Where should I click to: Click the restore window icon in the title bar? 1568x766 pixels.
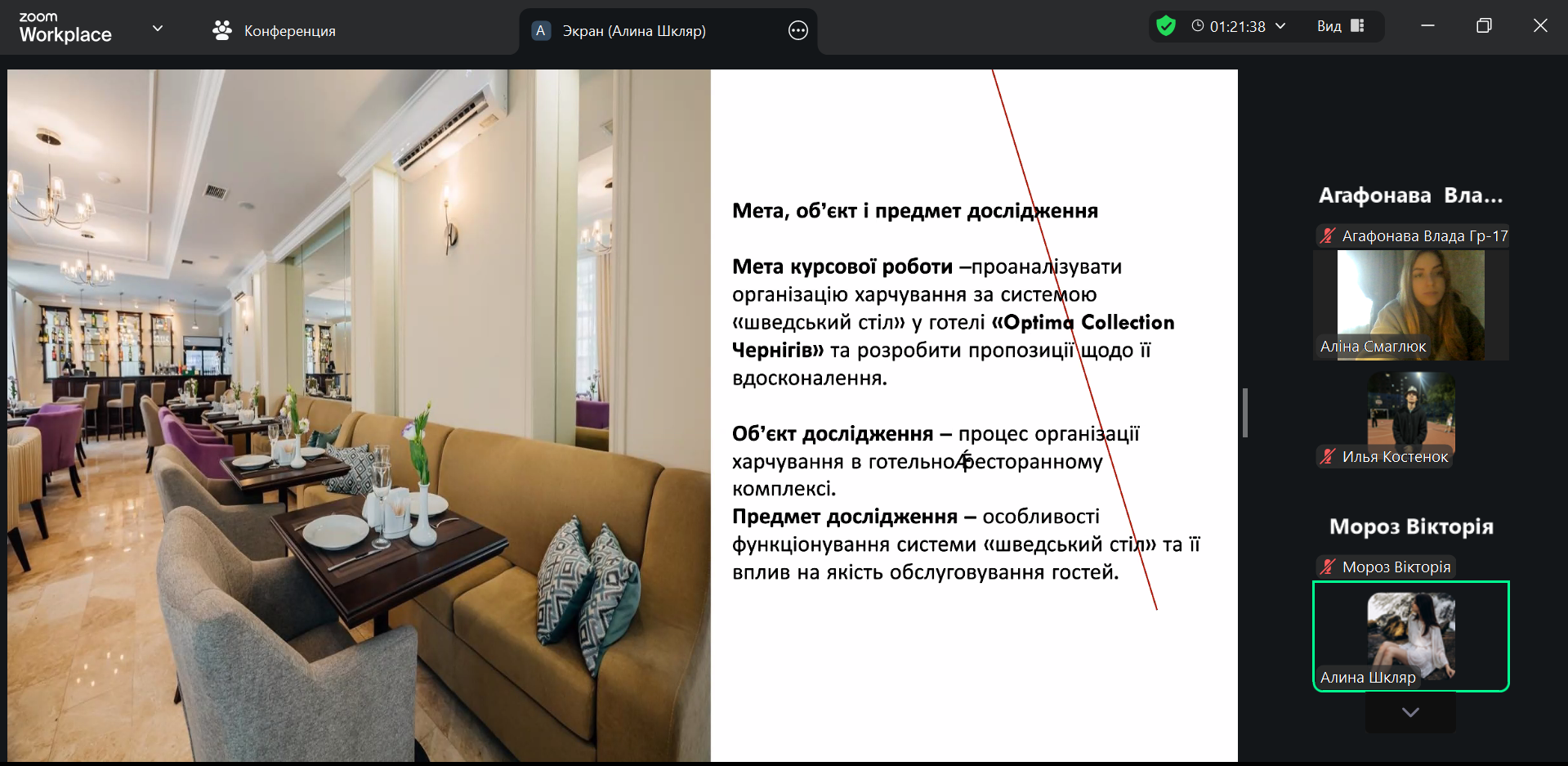click(1484, 26)
